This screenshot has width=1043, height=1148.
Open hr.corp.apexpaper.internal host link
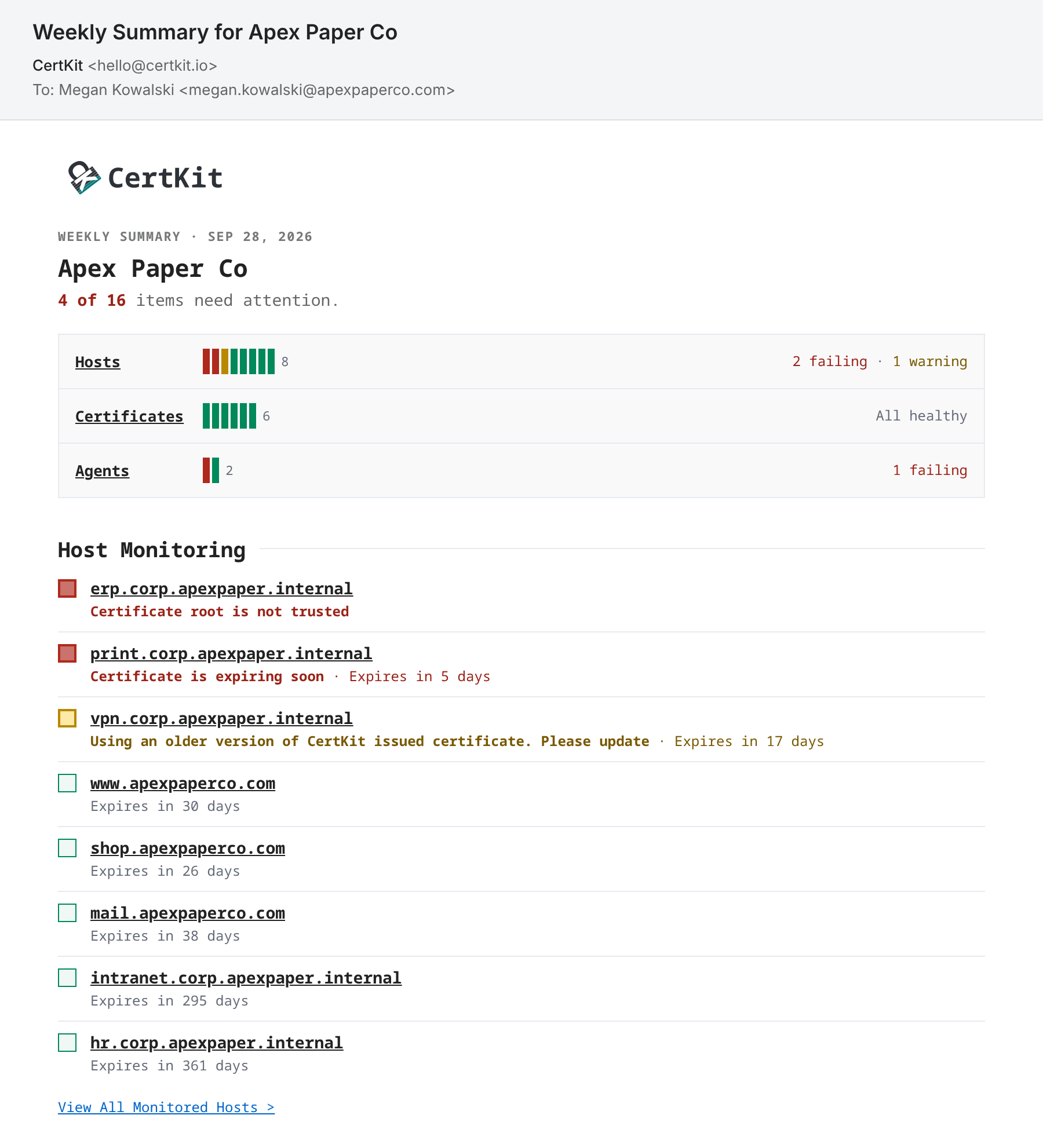[217, 1043]
